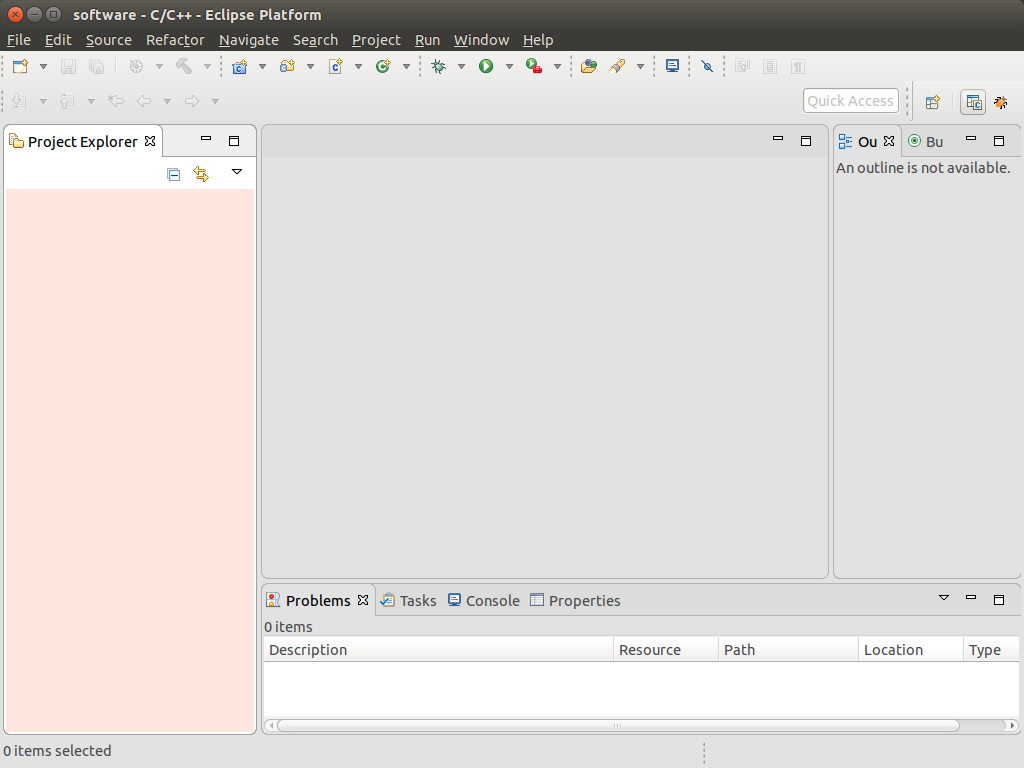This screenshot has height=768, width=1024.
Task: Click the Open Element folder icon
Action: (x=589, y=66)
